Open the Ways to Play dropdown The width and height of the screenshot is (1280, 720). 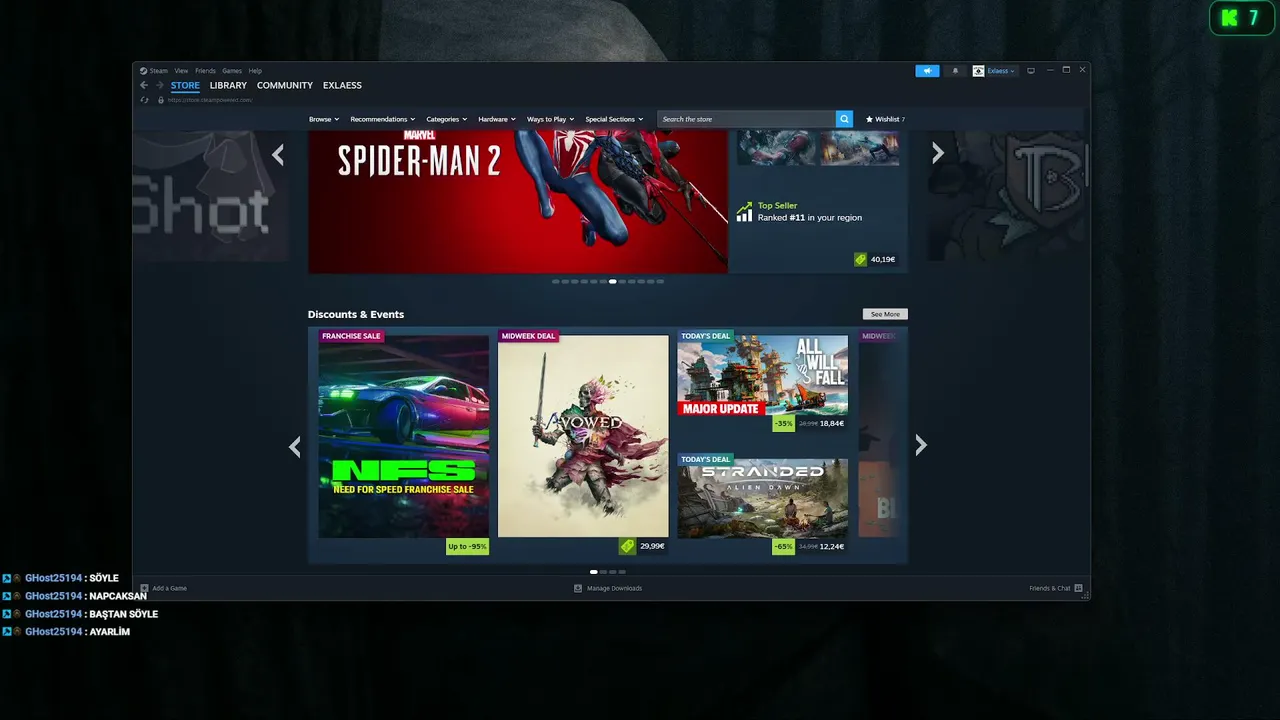click(x=551, y=119)
